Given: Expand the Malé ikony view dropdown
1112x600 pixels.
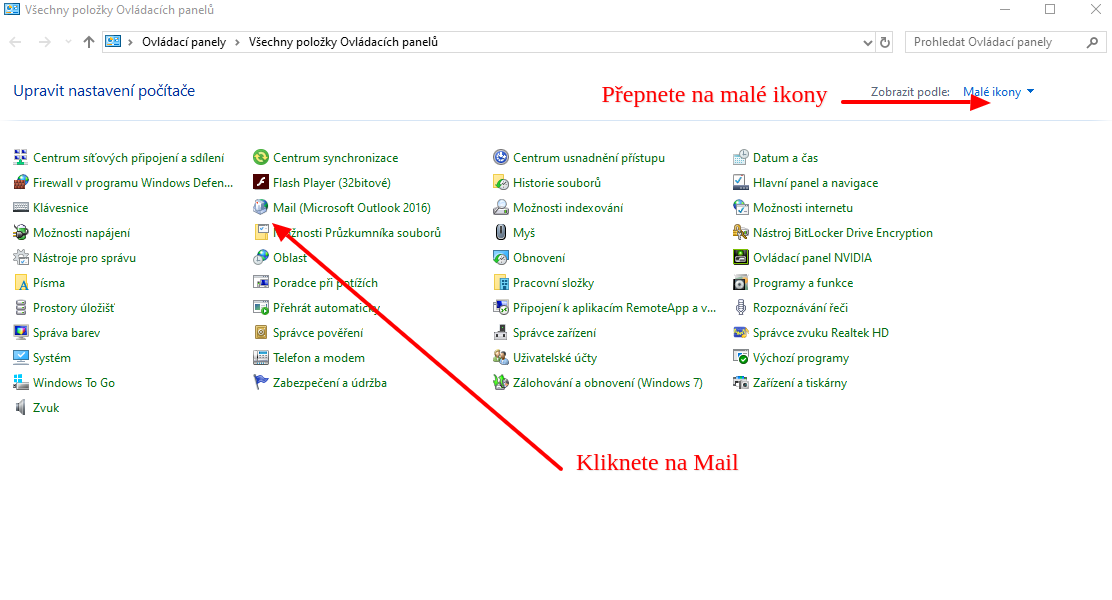Looking at the screenshot, I should [x=998, y=92].
